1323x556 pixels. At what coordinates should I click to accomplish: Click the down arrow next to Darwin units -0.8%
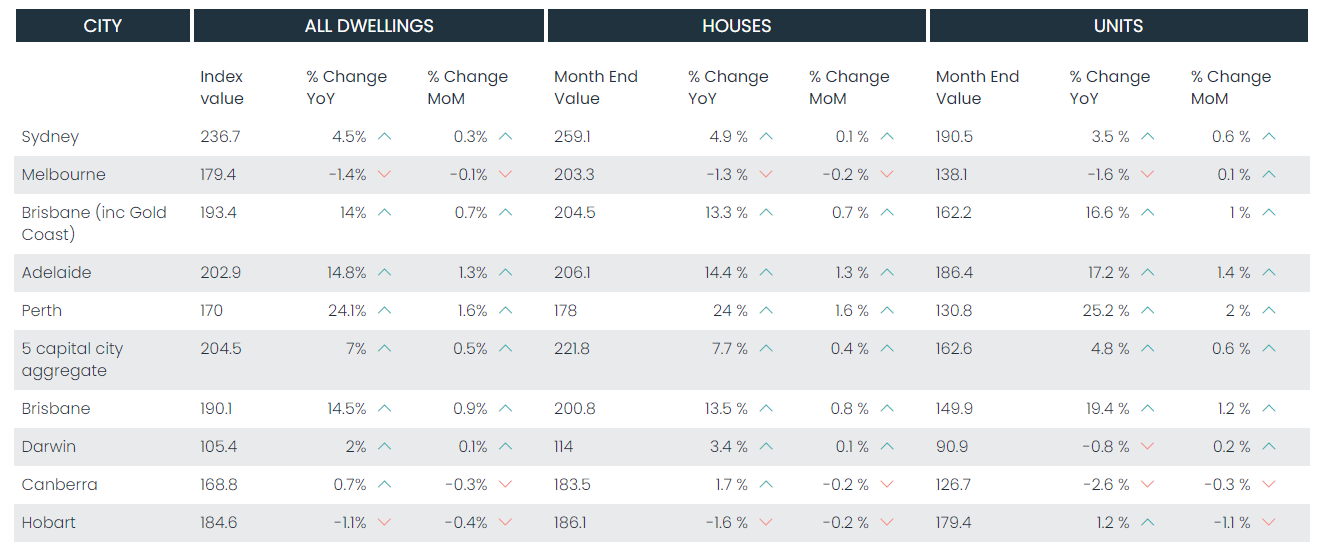1147,447
